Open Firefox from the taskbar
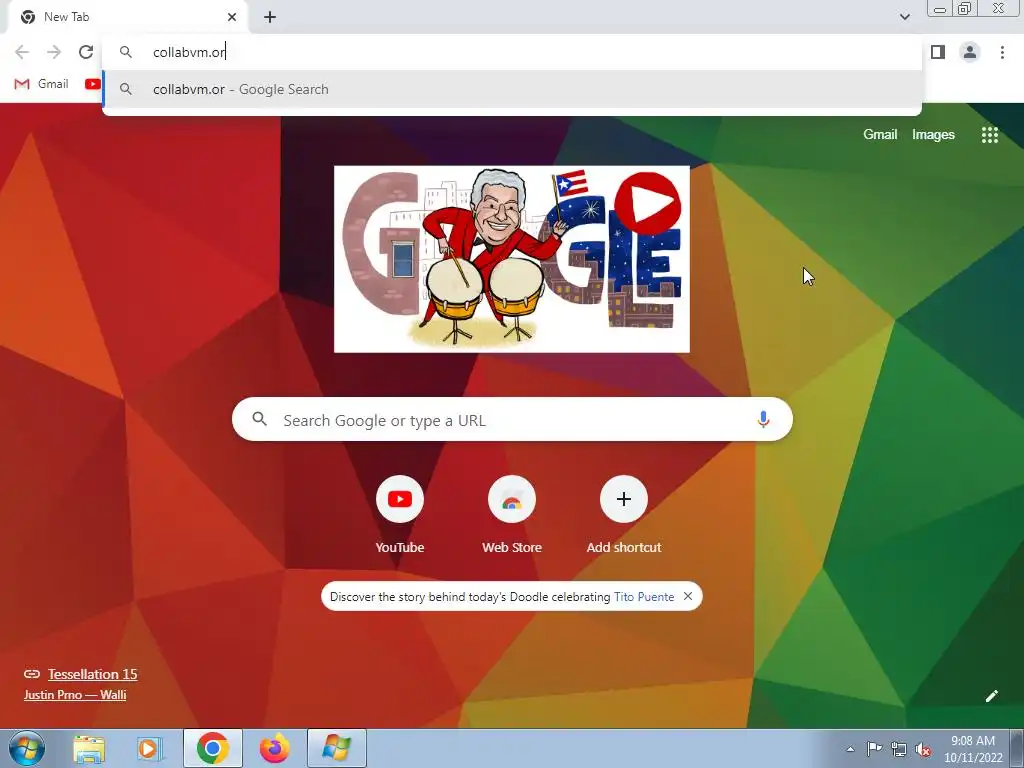The image size is (1024, 768). pyautogui.click(x=274, y=748)
